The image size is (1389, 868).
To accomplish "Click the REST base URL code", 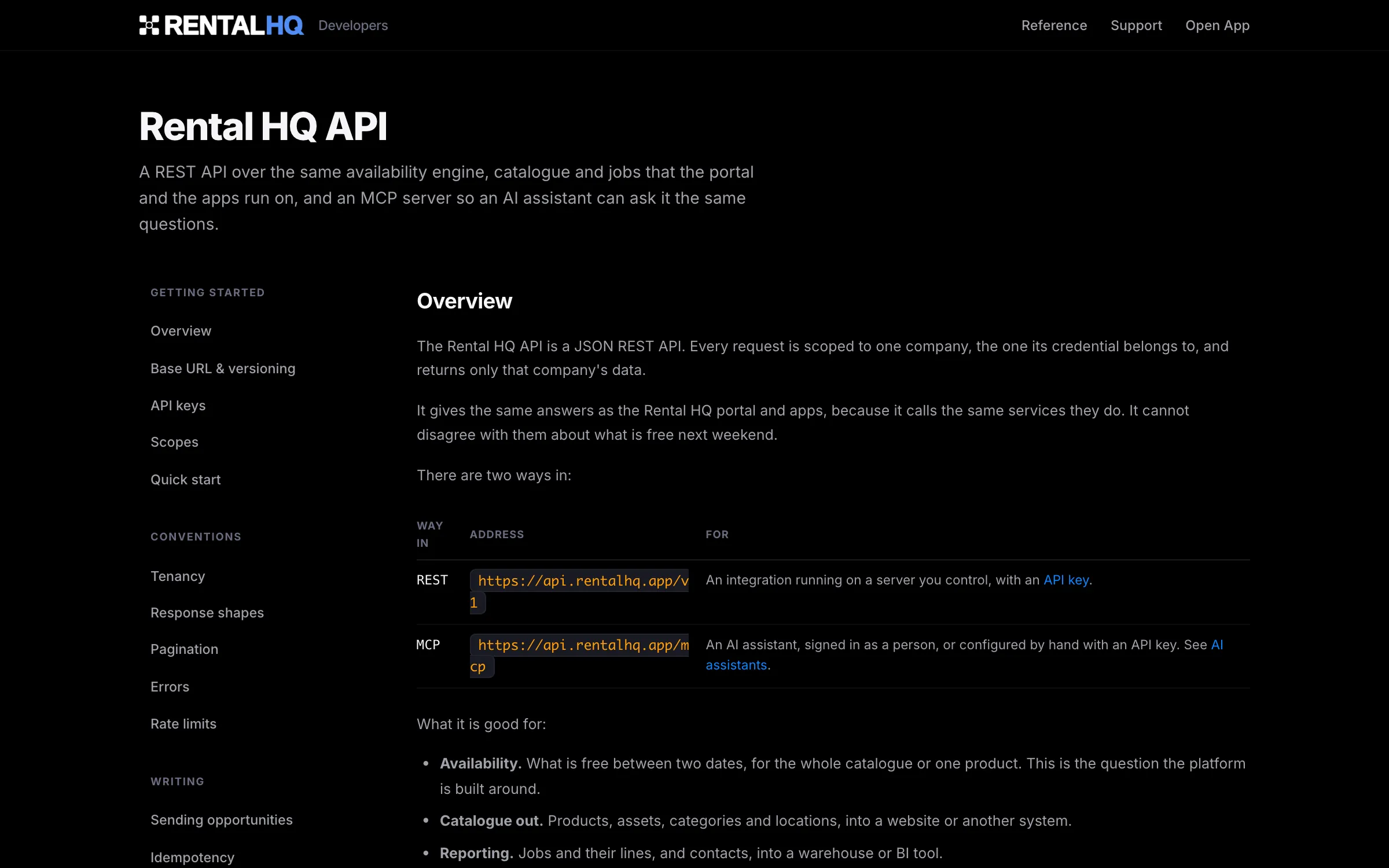I will [579, 591].
